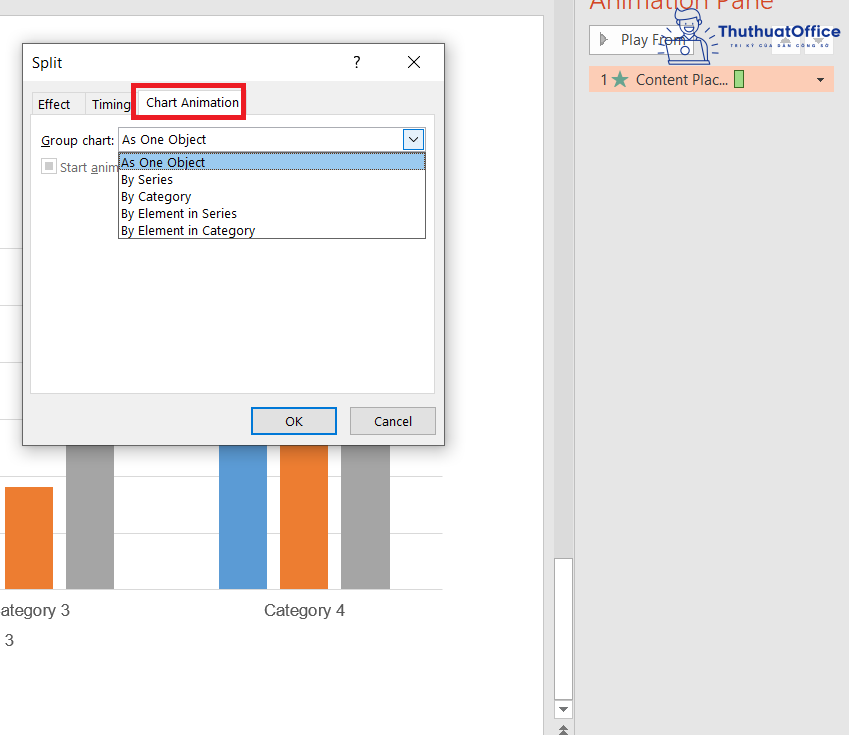Select By Element in Series option
Image resolution: width=849 pixels, height=735 pixels.
(x=179, y=214)
